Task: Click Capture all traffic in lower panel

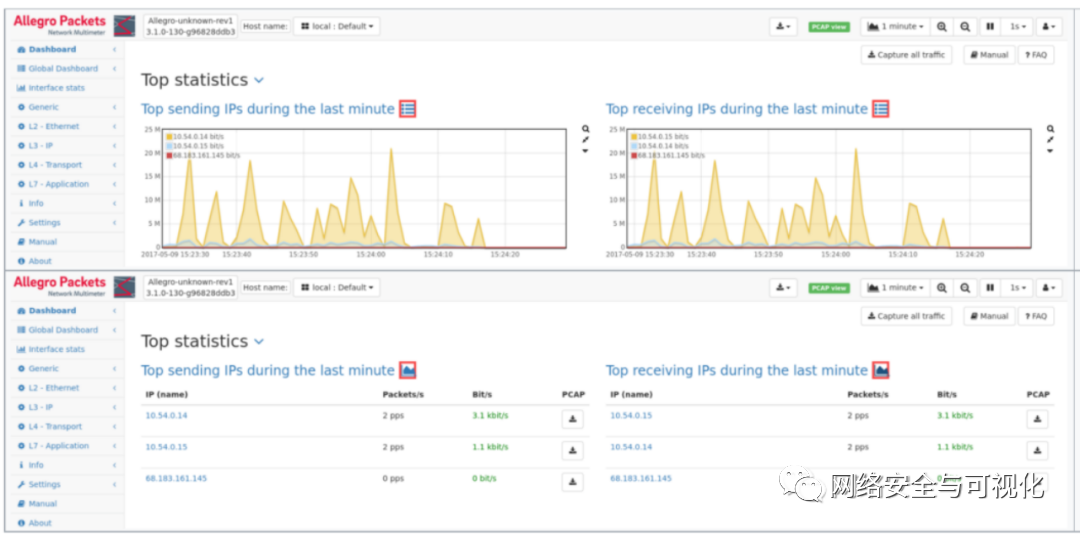Action: pyautogui.click(x=906, y=316)
